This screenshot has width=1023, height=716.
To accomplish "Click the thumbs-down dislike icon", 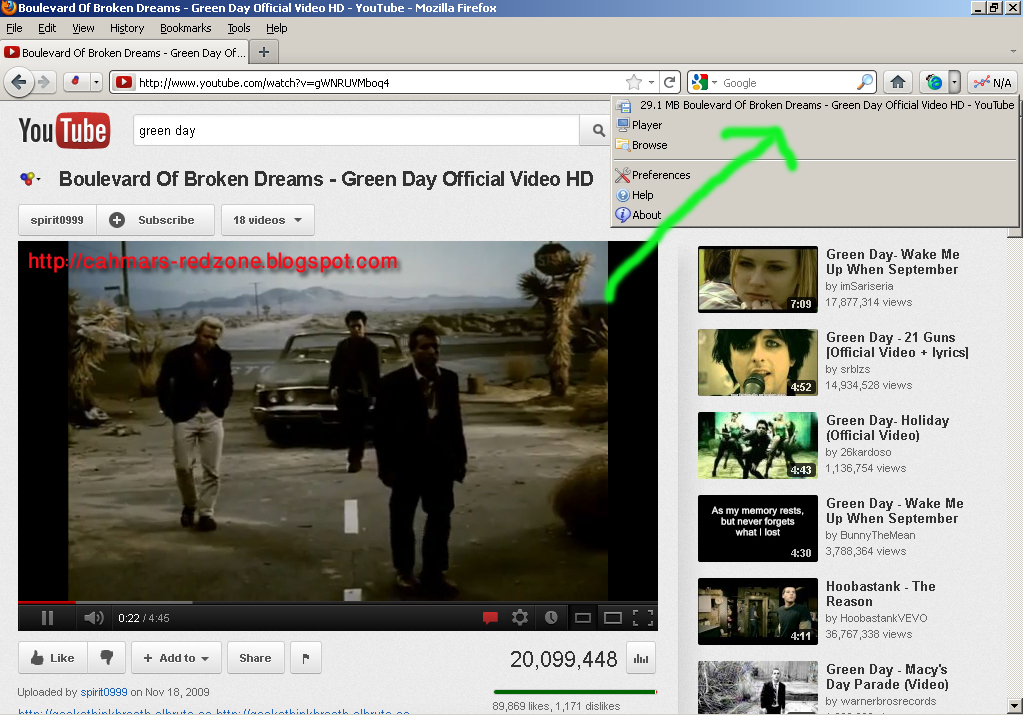I will click(x=106, y=657).
